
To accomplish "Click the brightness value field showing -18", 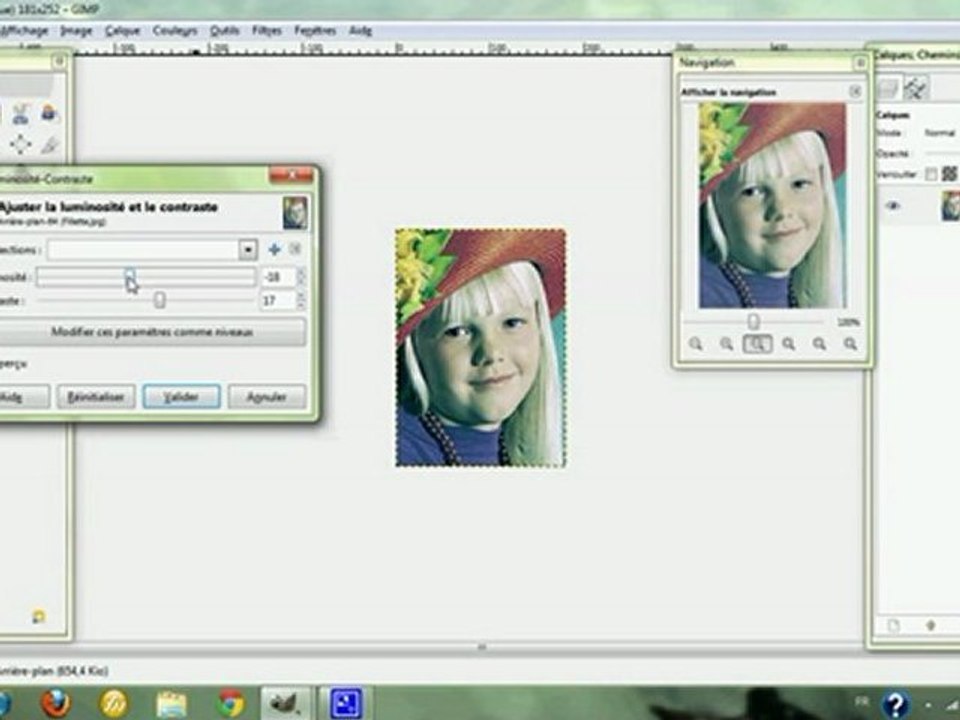I will 277,277.
